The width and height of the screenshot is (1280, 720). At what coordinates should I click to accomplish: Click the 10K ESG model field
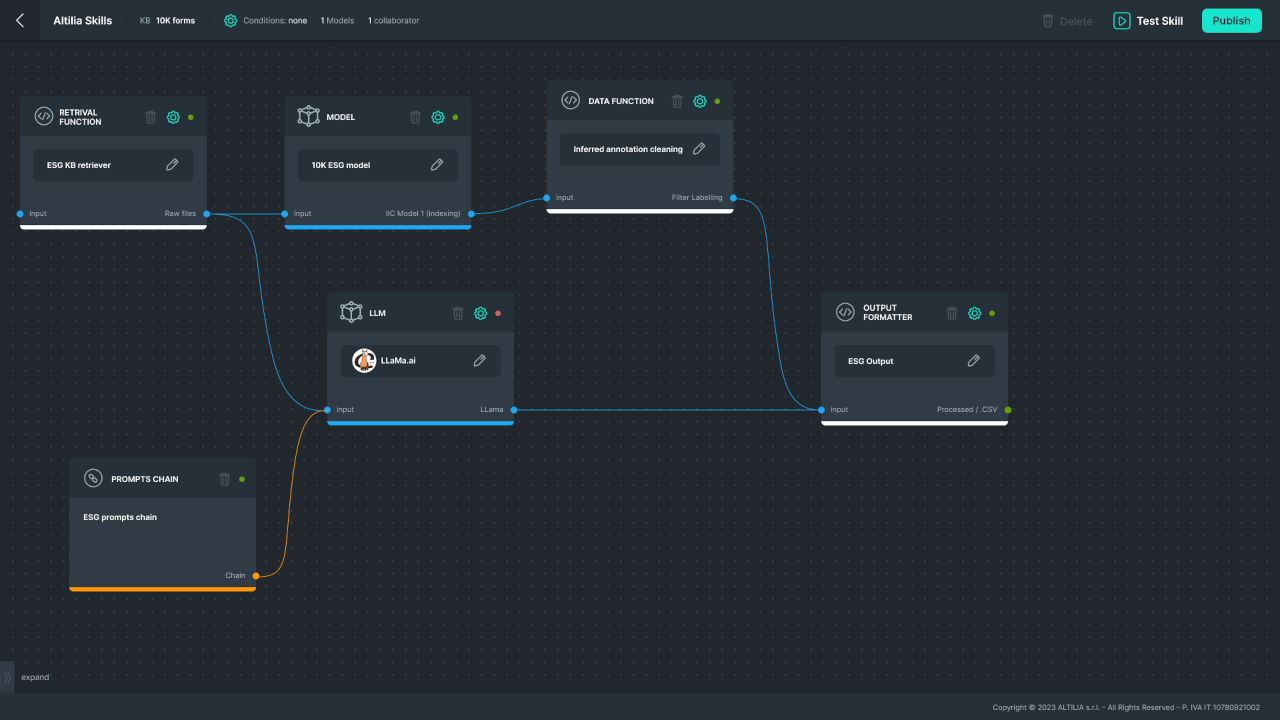click(x=378, y=165)
